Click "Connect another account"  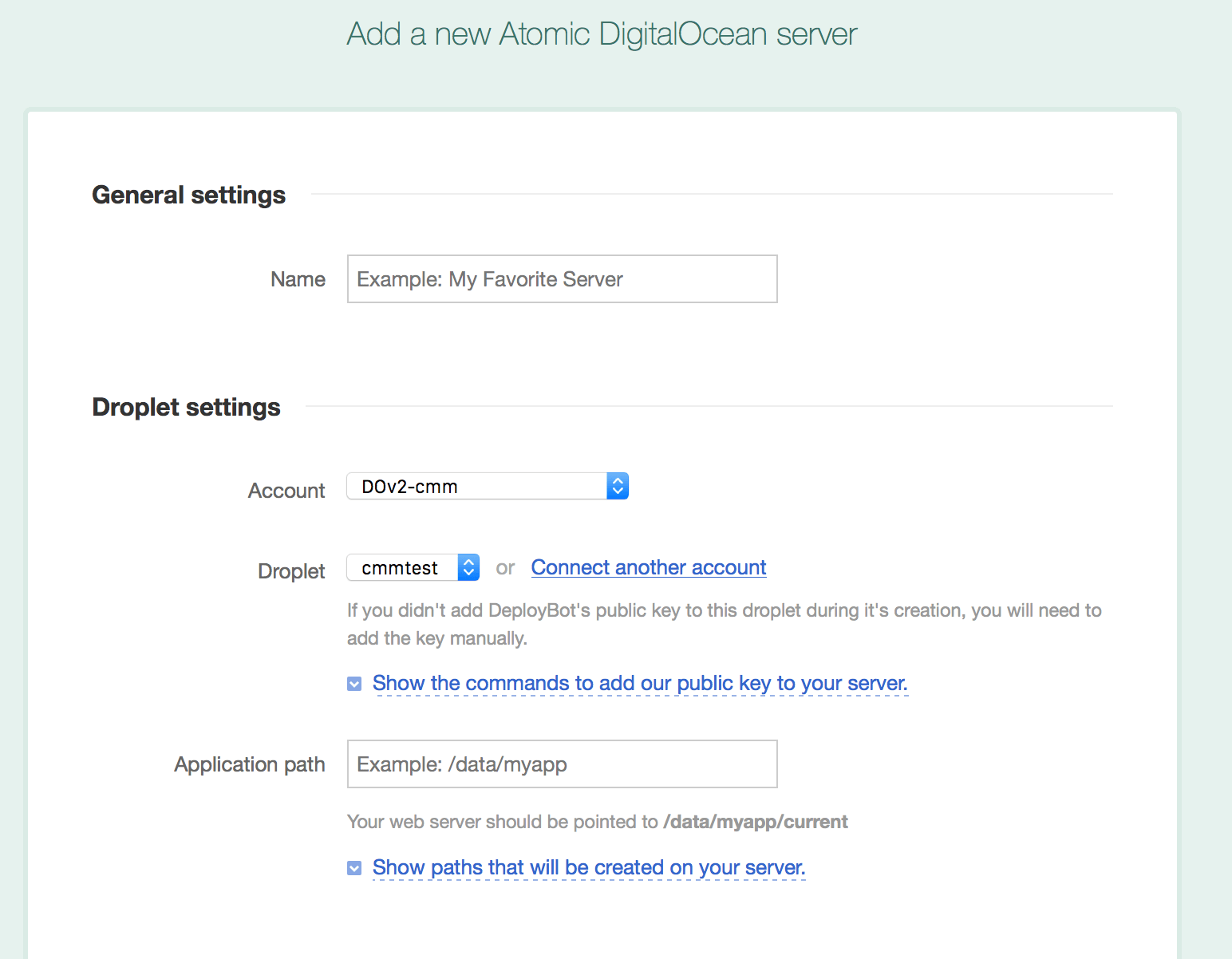pos(648,566)
